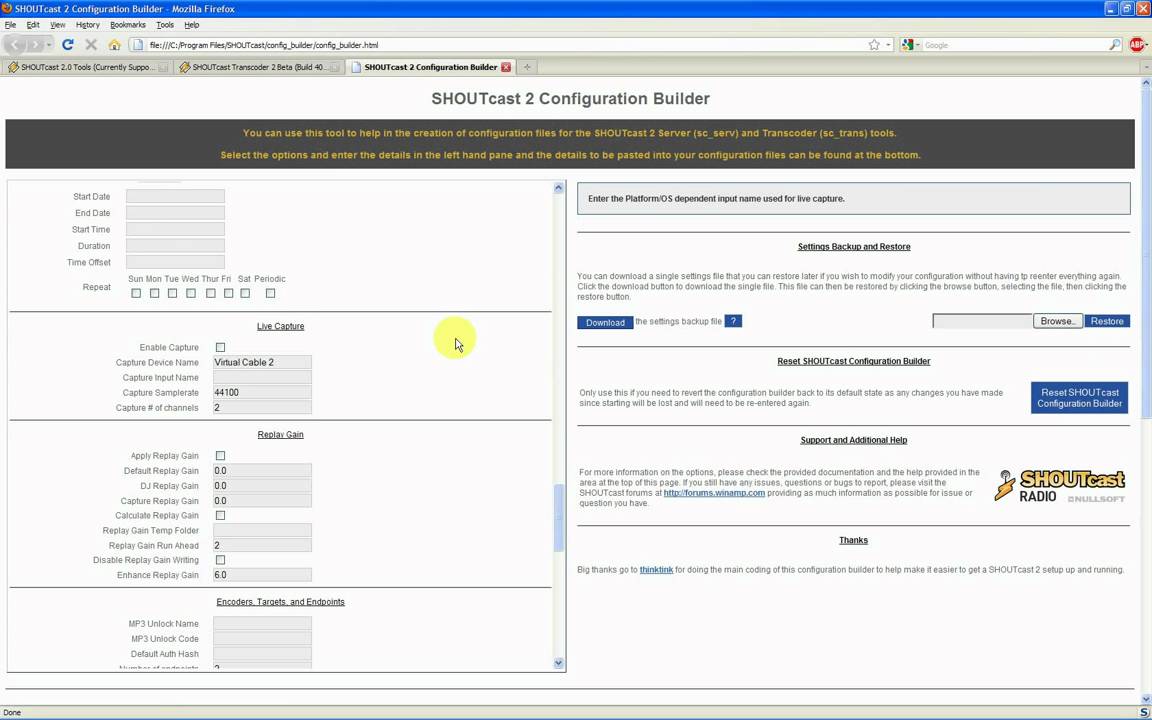Open the Bookmarks menu
The width and height of the screenshot is (1152, 720).
[x=128, y=25]
